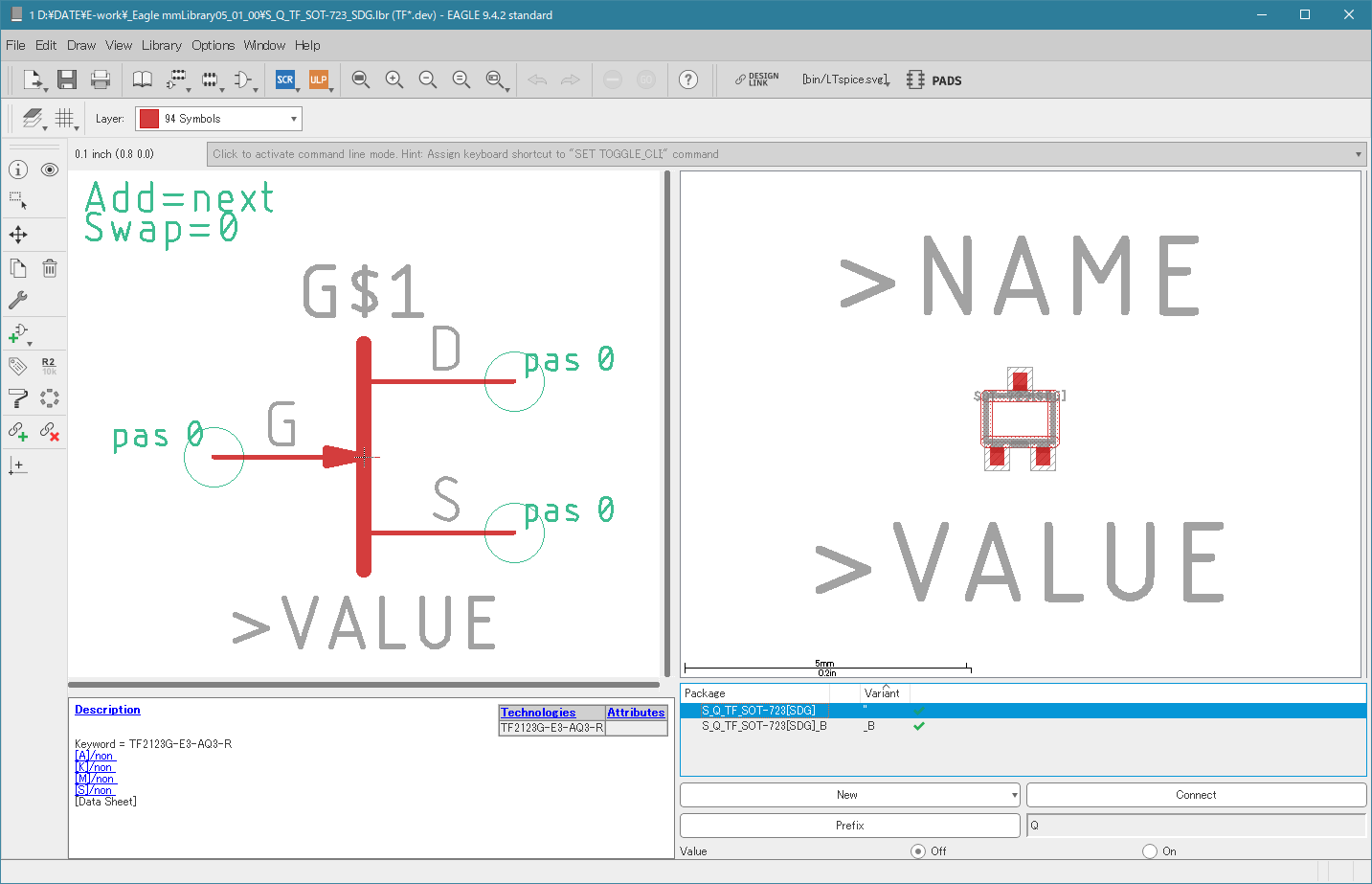Click the Save floppy disk icon
The image size is (1372, 884).
(67, 79)
